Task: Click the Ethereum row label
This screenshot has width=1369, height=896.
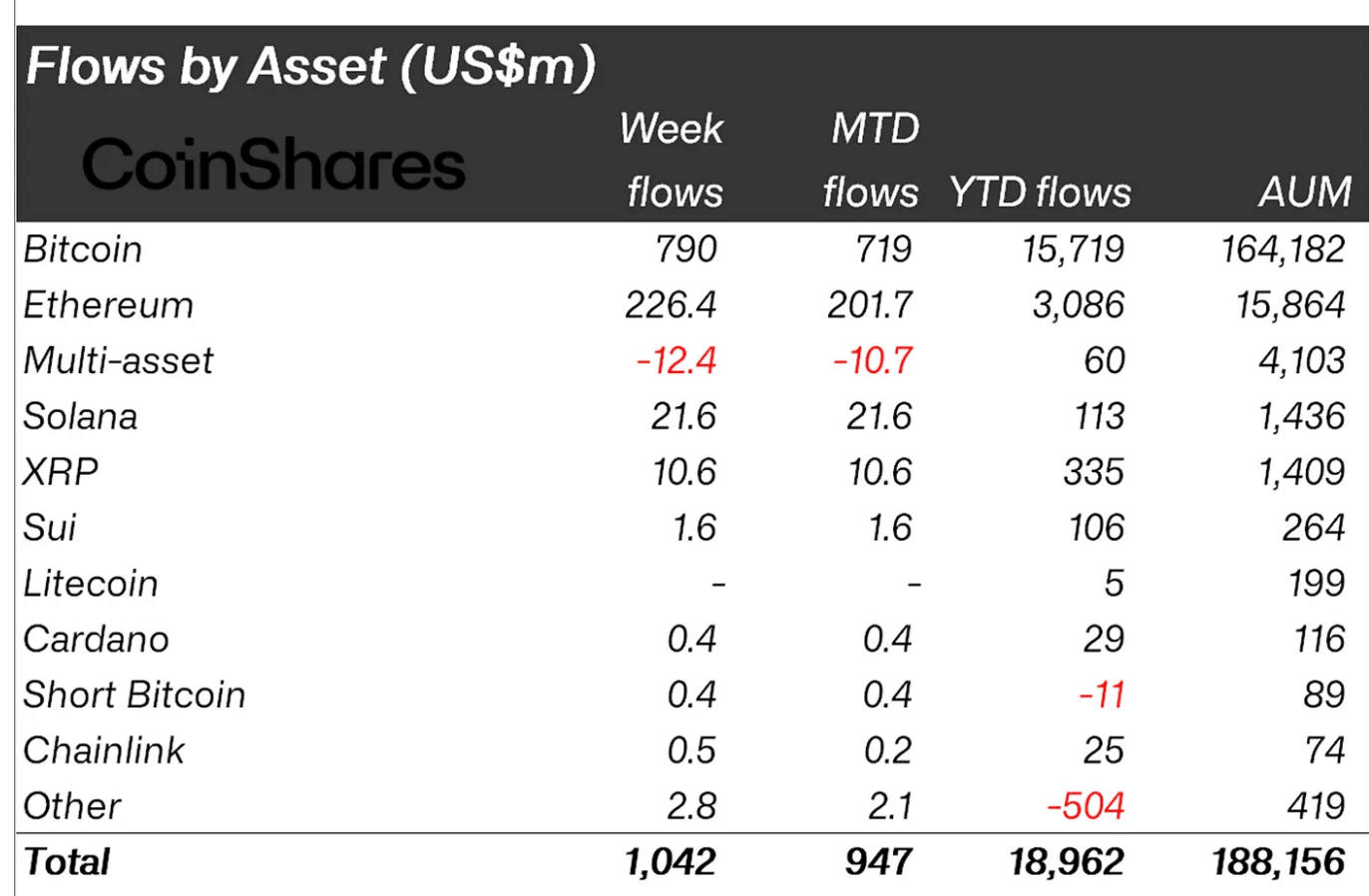Action: [108, 305]
